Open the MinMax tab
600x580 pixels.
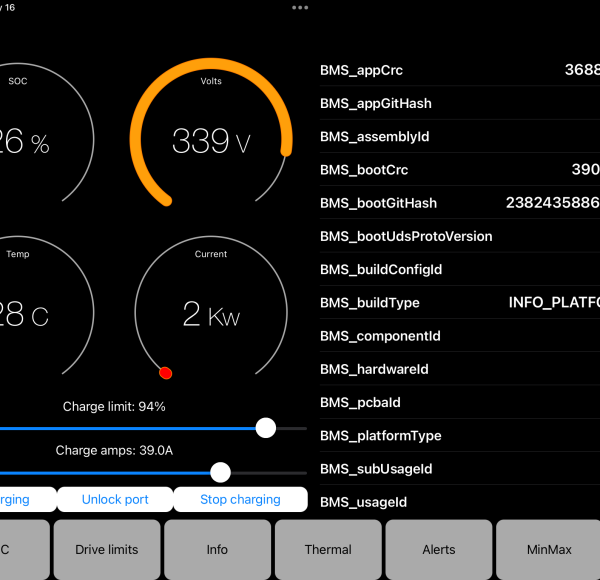(549, 549)
